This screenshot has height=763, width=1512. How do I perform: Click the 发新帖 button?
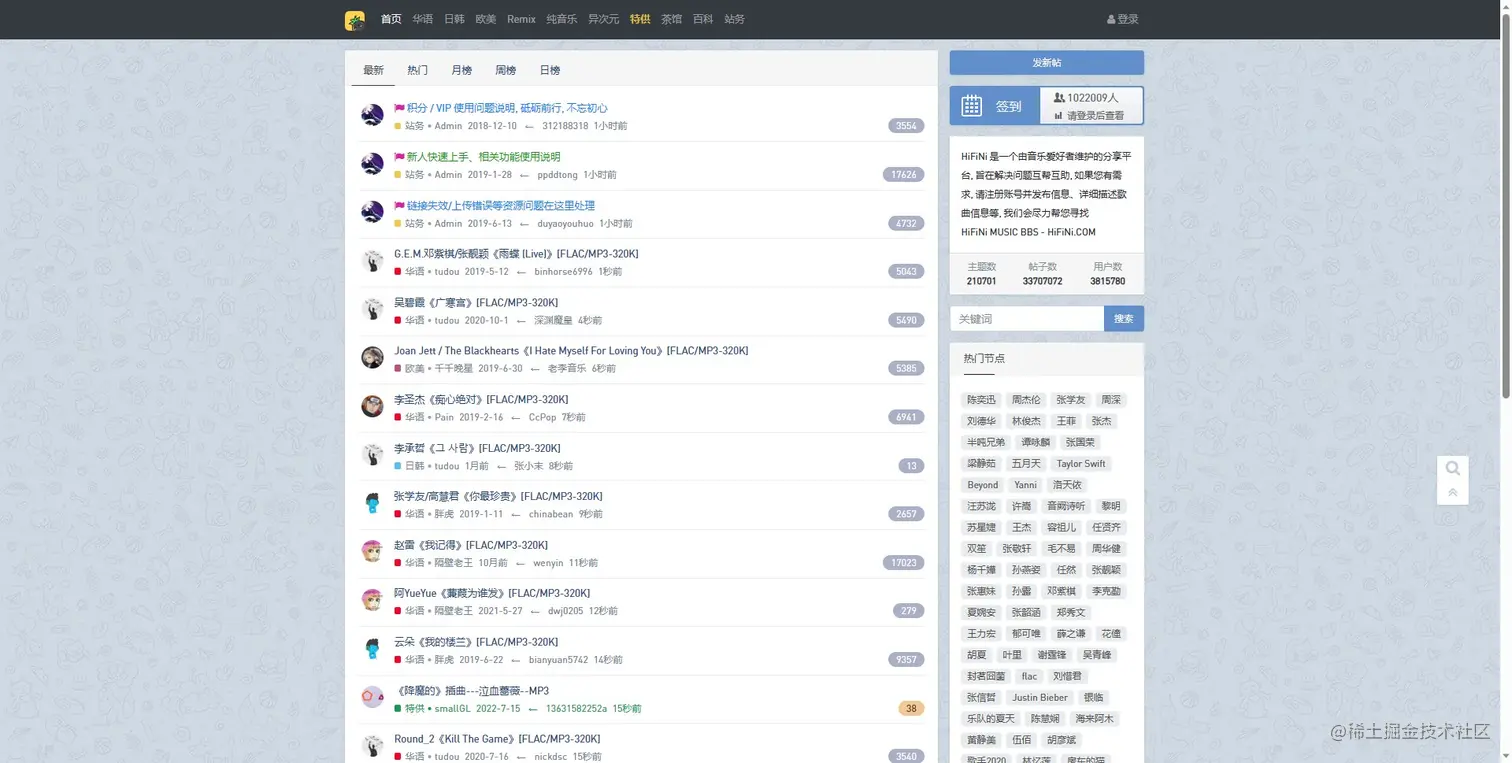click(1046, 63)
